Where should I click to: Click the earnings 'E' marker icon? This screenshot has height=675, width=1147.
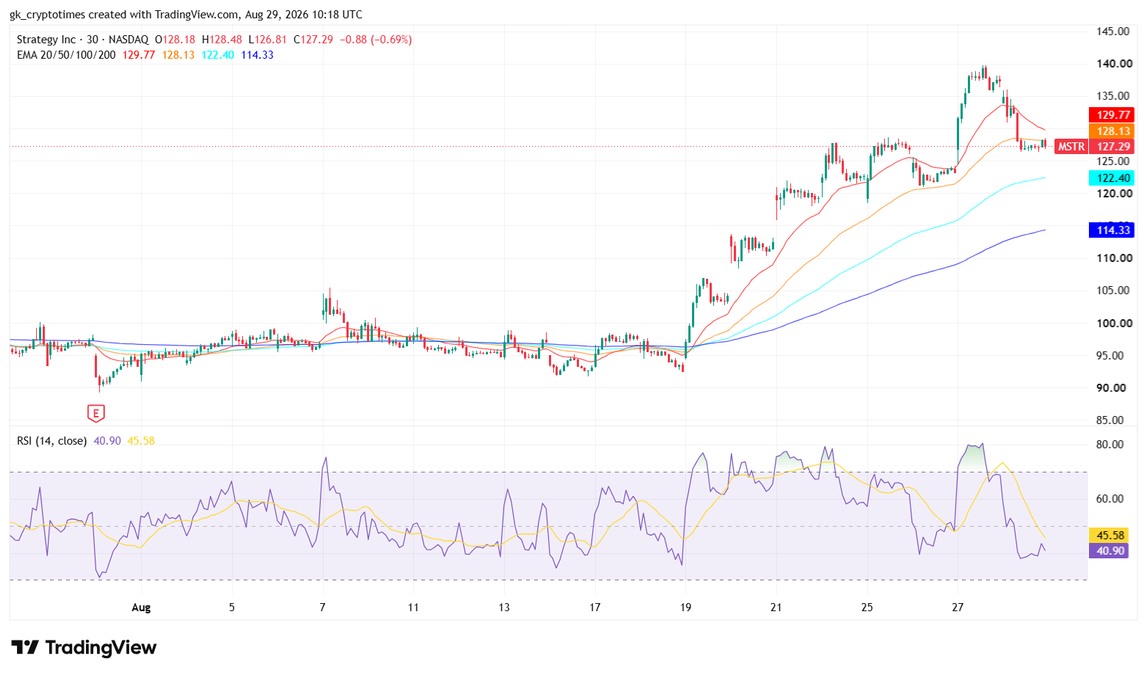pyautogui.click(x=96, y=413)
